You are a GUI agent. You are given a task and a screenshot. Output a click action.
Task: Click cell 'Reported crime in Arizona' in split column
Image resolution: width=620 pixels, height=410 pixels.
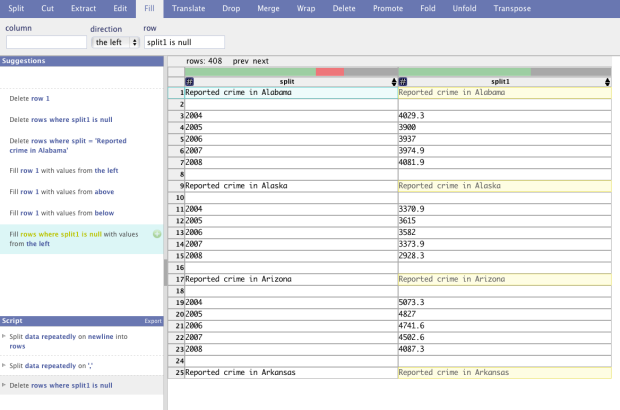[291, 279]
